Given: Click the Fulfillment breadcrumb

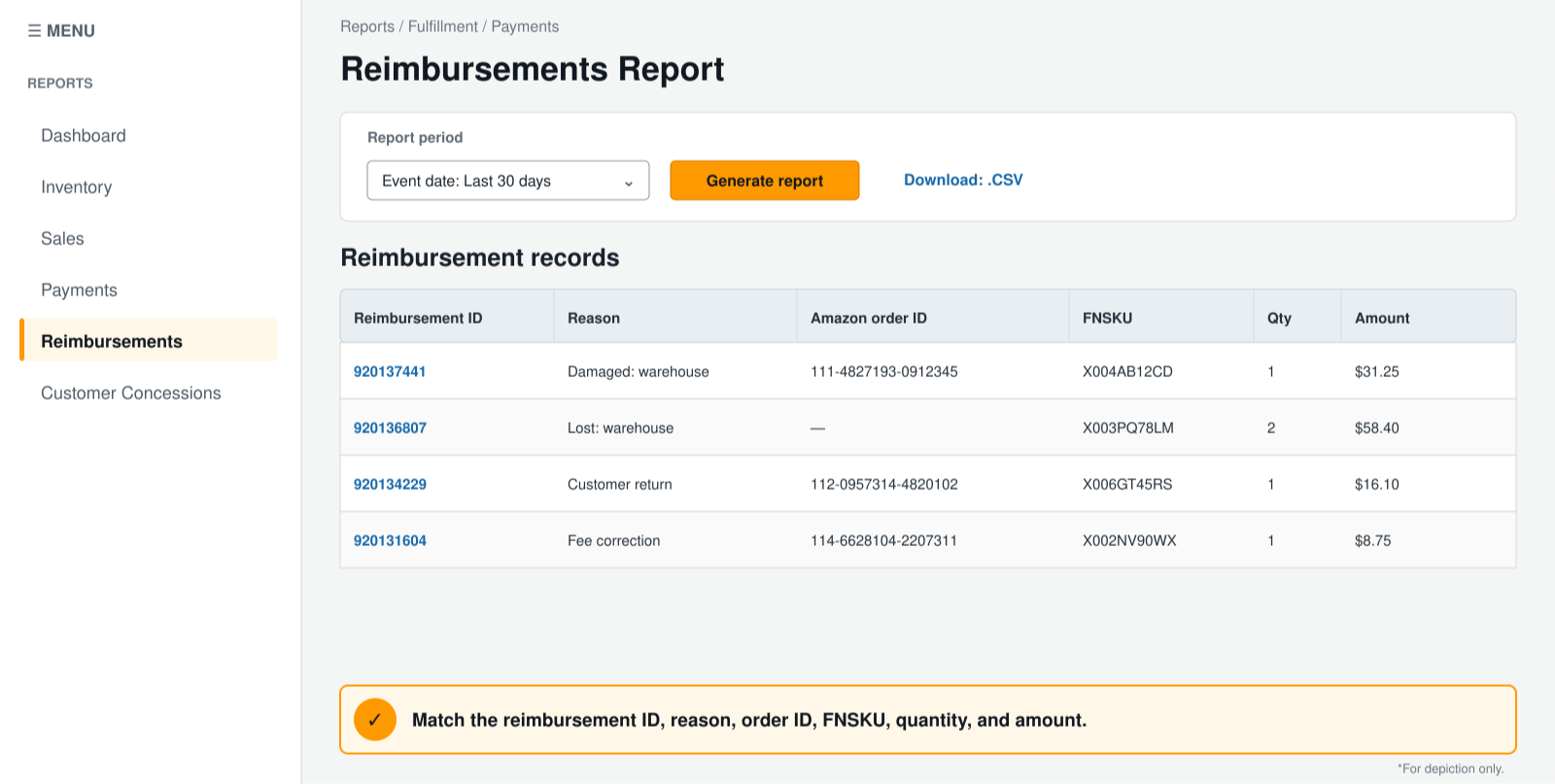Looking at the screenshot, I should pos(443,26).
